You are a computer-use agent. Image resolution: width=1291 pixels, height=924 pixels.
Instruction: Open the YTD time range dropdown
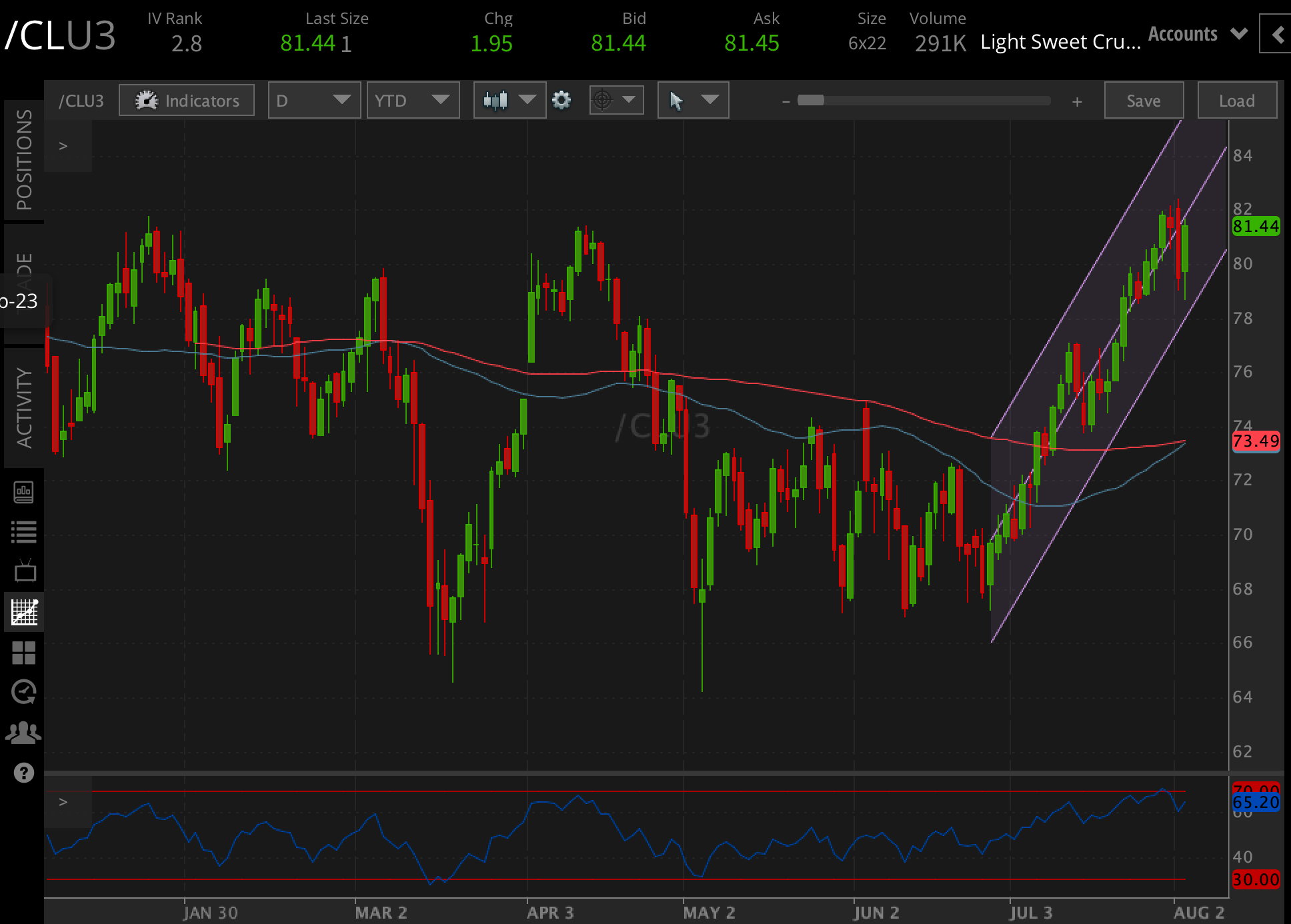412,101
